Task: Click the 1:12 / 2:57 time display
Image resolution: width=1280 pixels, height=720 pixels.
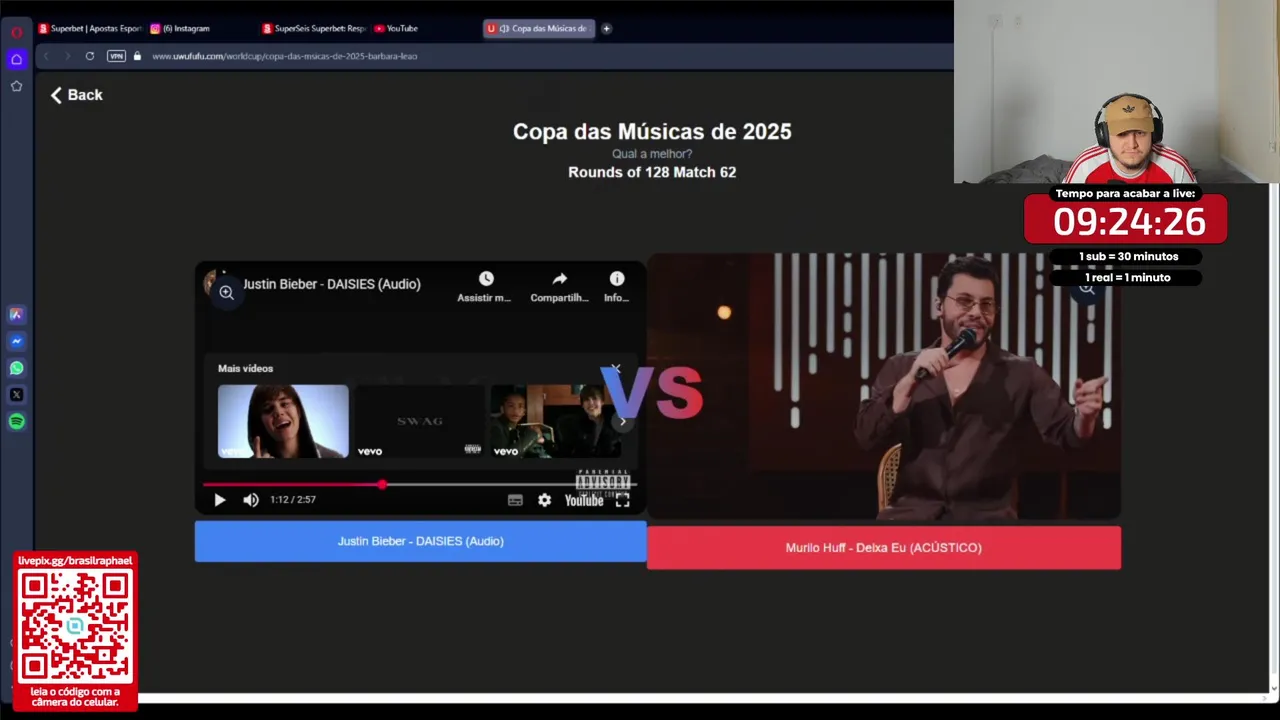Action: (x=293, y=500)
